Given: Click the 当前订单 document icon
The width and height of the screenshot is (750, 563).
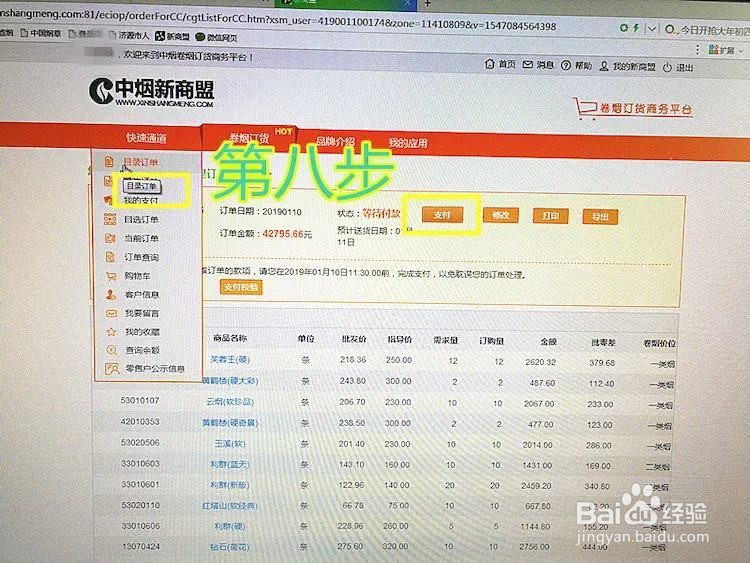Looking at the screenshot, I should click(110, 238).
